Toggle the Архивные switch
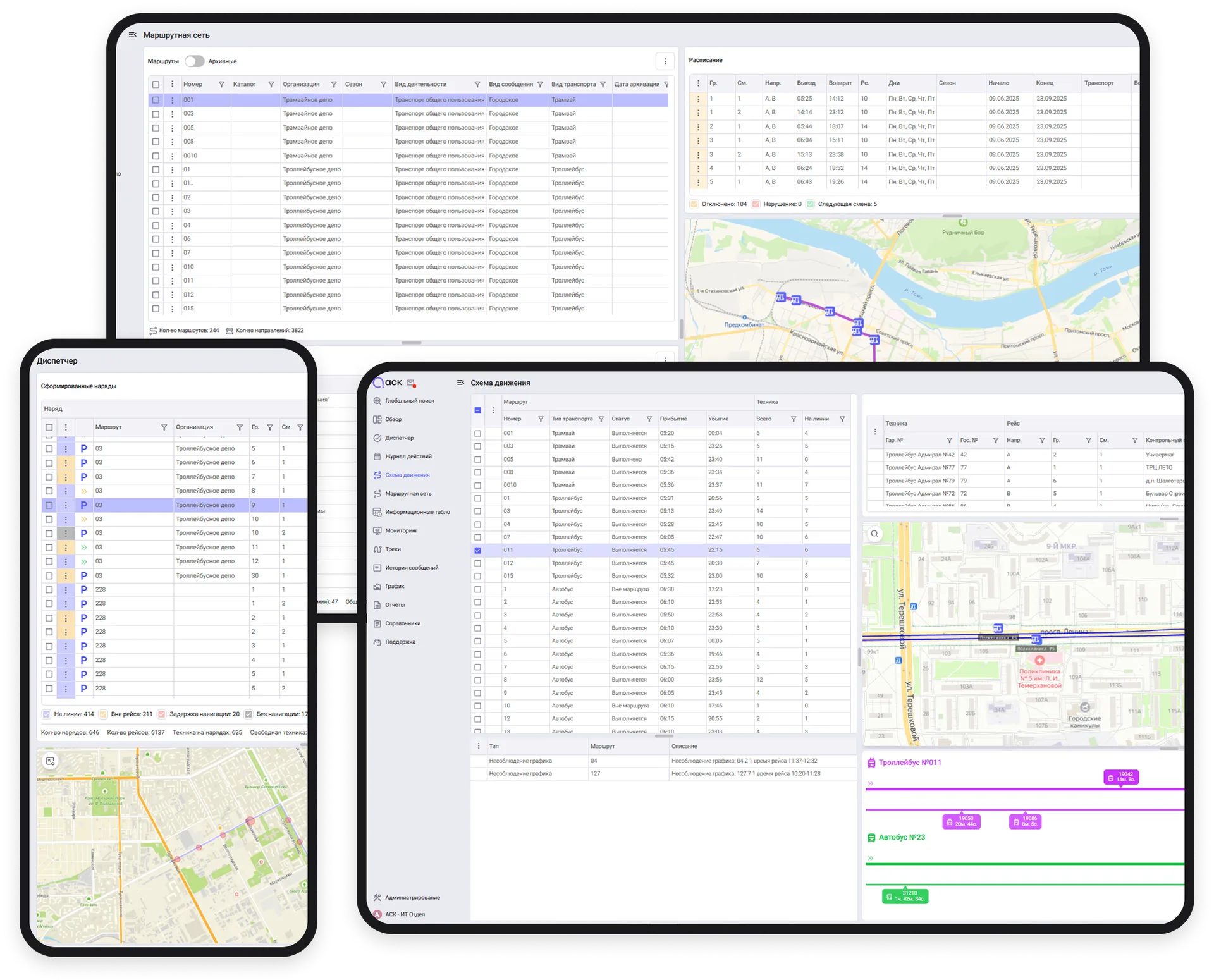 [195, 61]
